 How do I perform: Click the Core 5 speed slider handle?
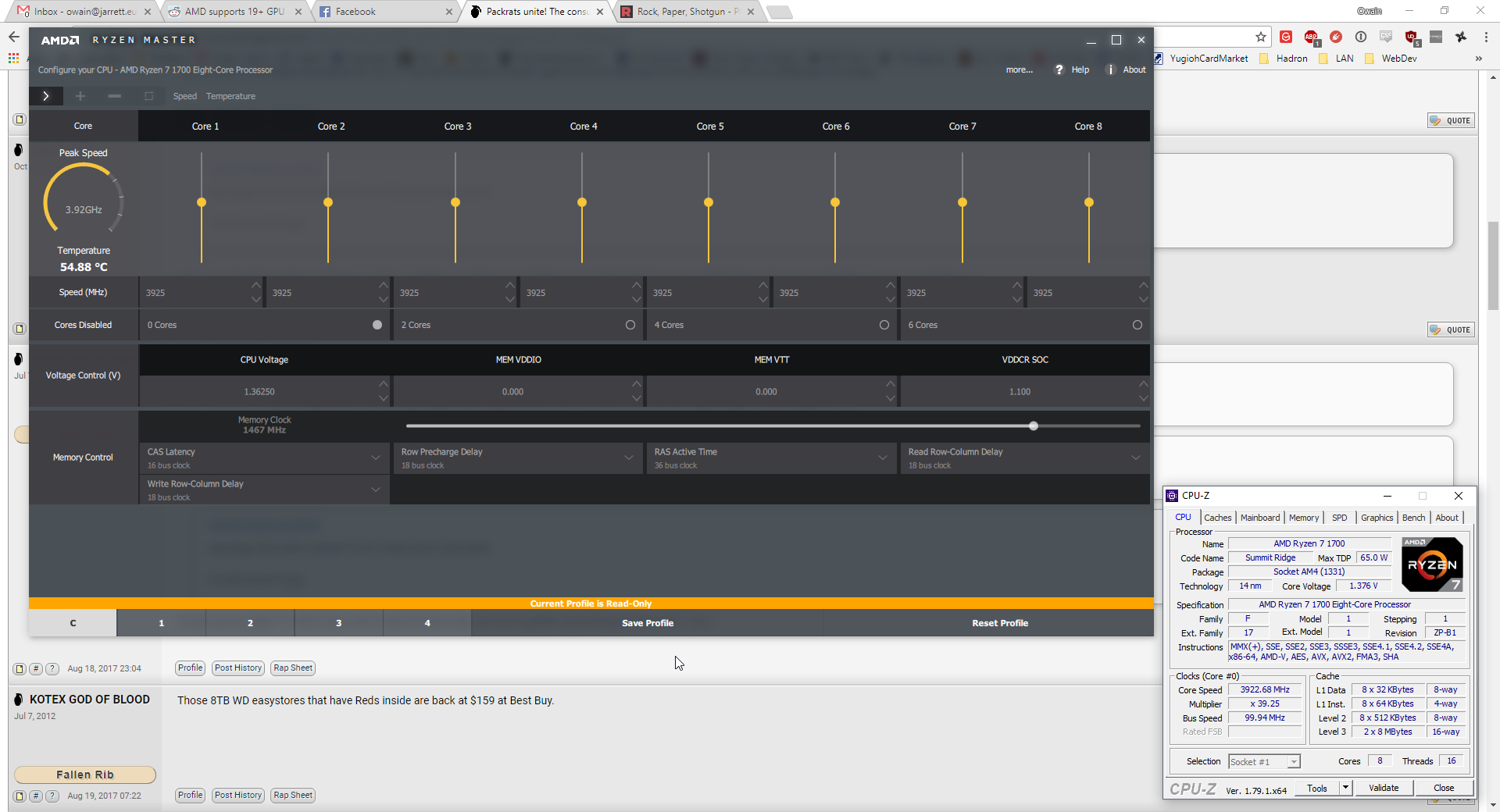coord(709,202)
